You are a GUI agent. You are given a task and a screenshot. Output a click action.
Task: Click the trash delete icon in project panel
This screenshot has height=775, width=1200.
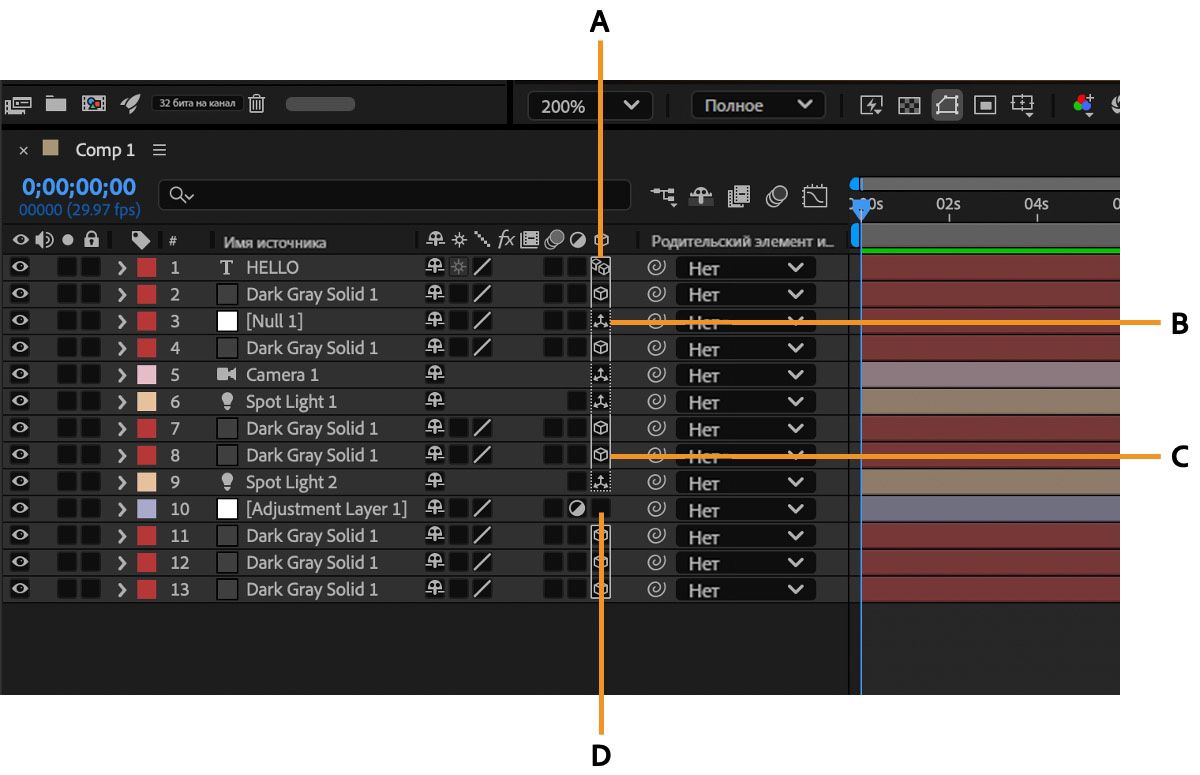(x=257, y=103)
